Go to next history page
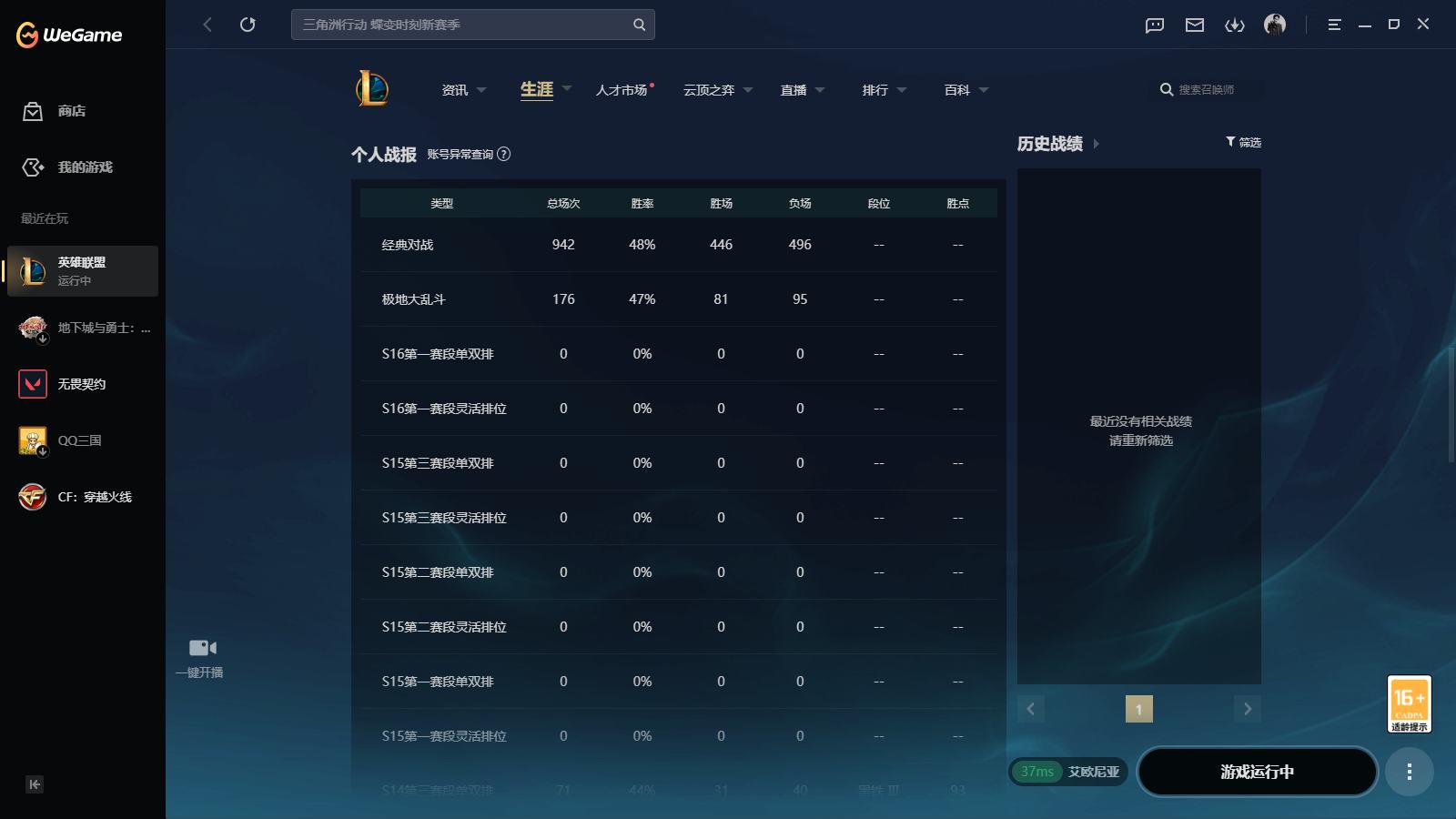1456x819 pixels. pyautogui.click(x=1248, y=709)
